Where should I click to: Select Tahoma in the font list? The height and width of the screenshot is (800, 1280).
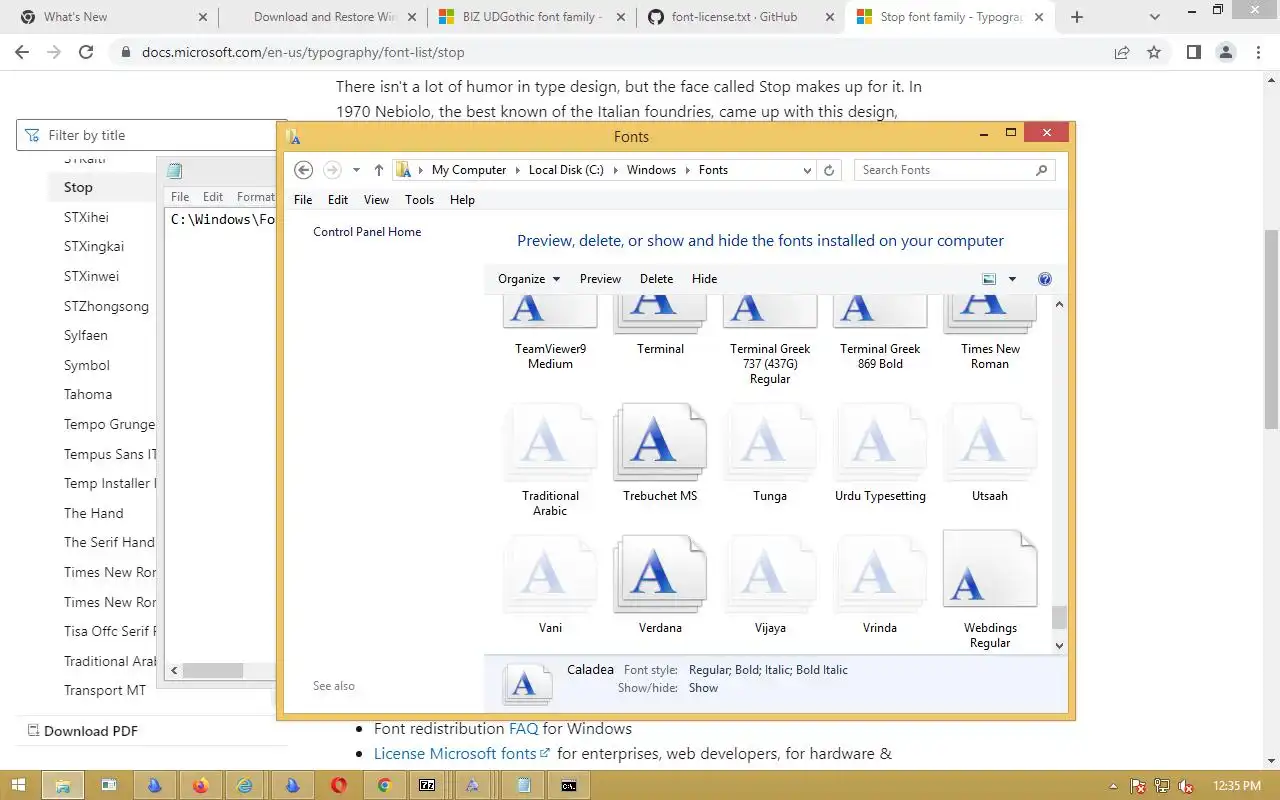(88, 394)
